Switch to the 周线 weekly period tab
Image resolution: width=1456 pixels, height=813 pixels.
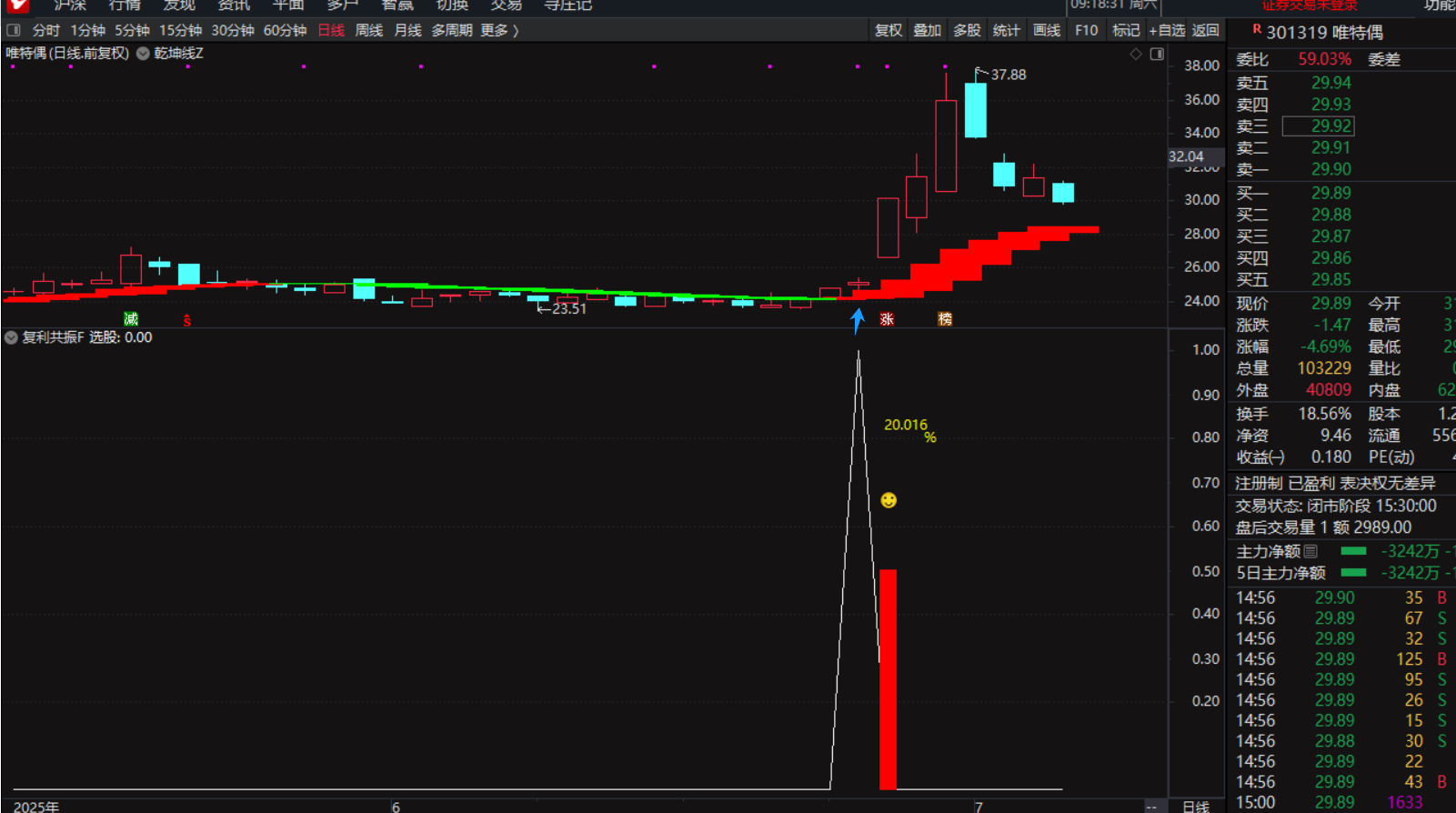pyautogui.click(x=368, y=30)
